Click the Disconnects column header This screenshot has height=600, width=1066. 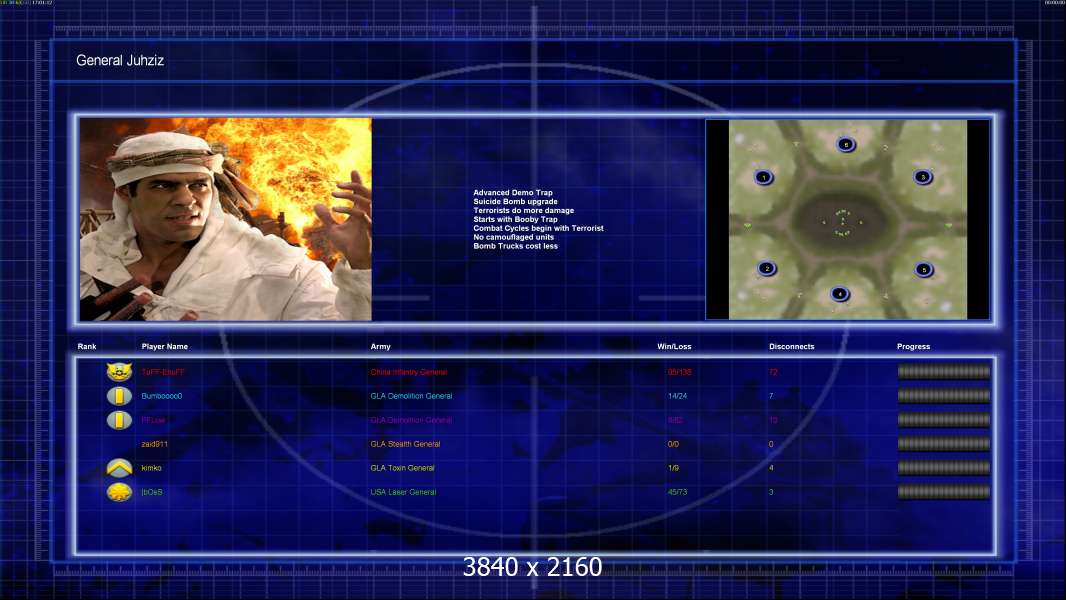791,347
